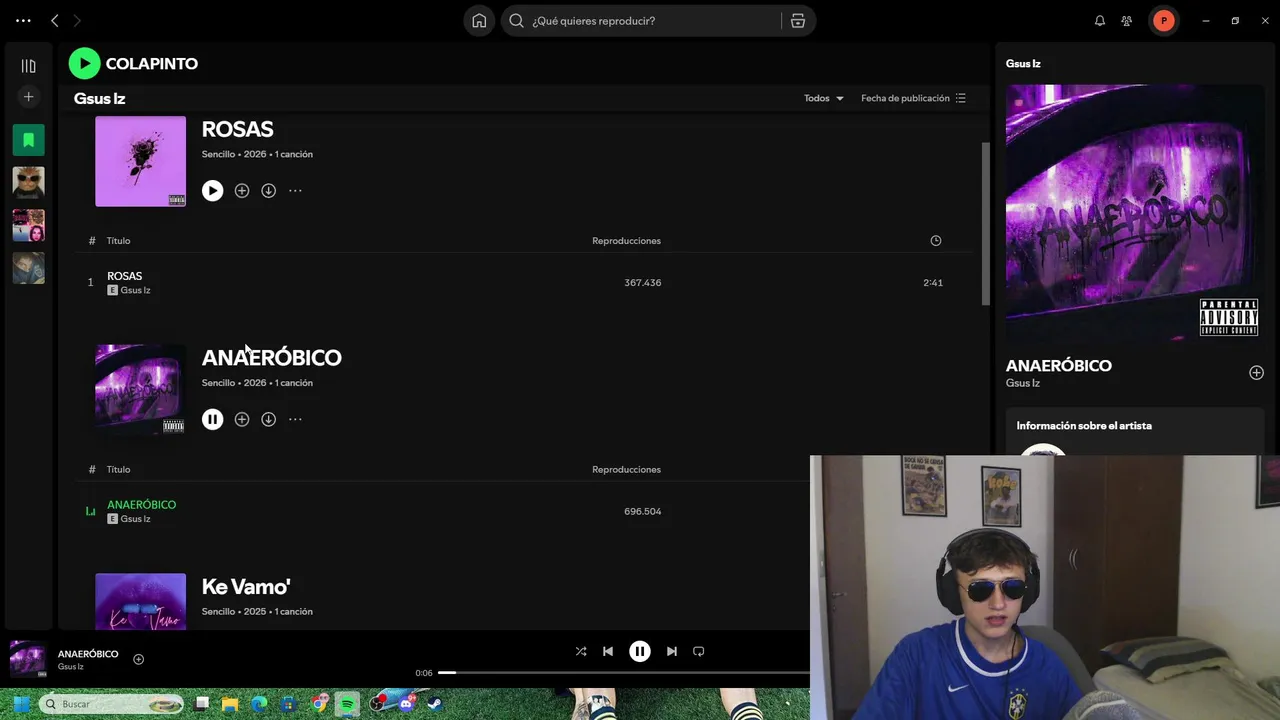Open the ANAERÓBICO album cover in list
1280x720 pixels.
point(140,390)
